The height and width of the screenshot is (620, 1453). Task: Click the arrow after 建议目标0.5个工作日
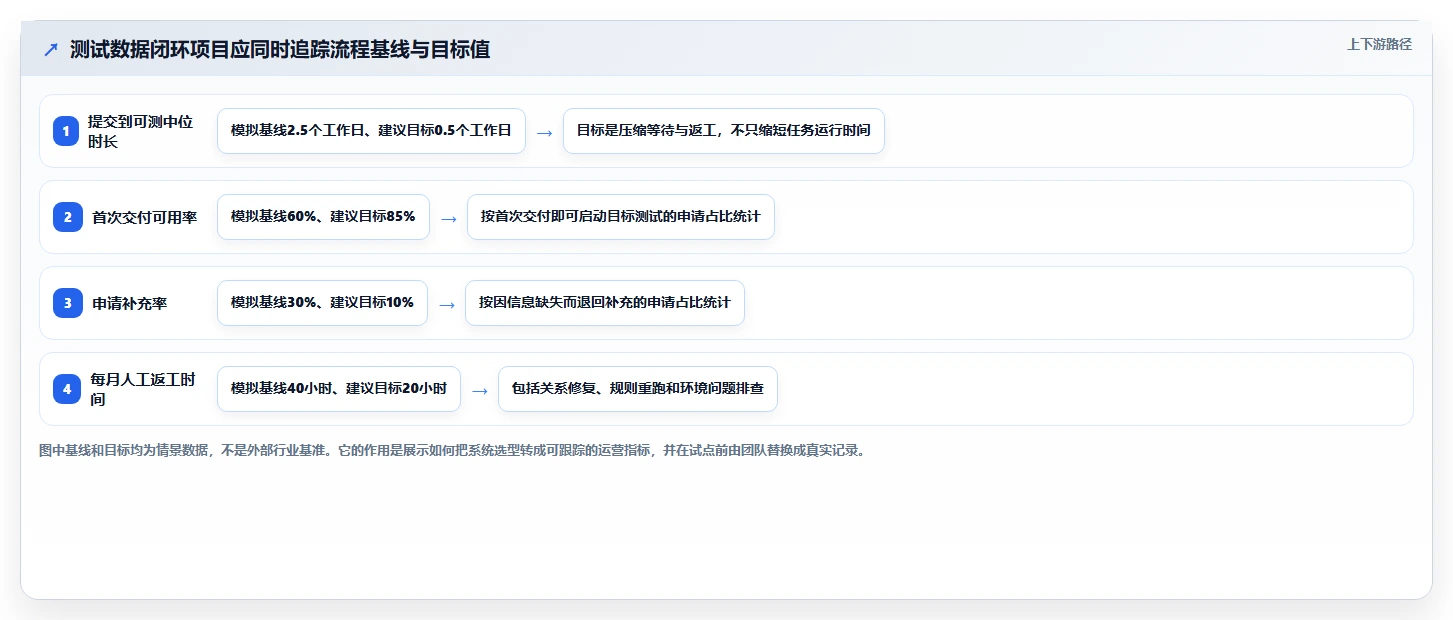tap(545, 132)
